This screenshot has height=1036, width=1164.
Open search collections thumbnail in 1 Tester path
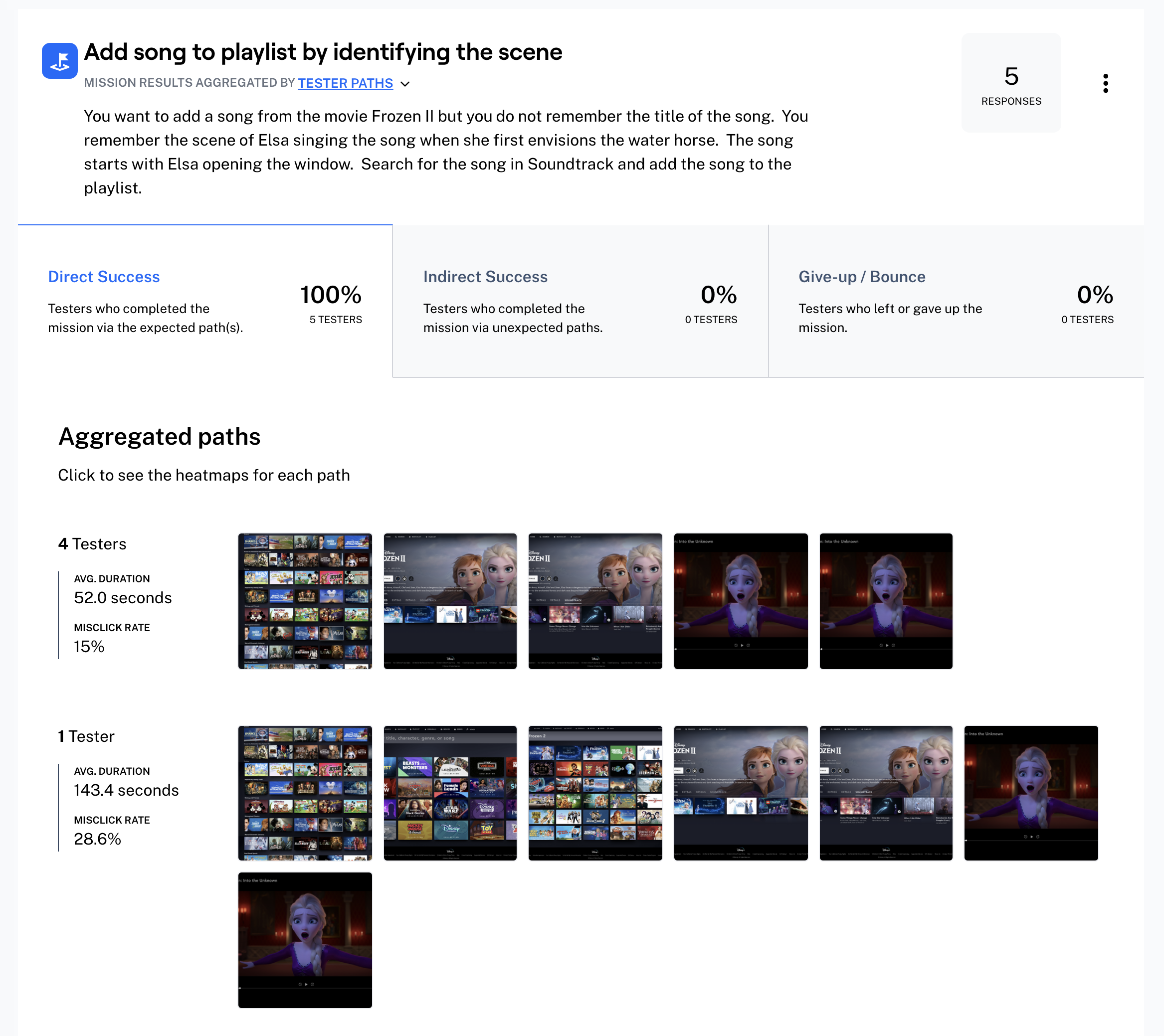click(450, 792)
